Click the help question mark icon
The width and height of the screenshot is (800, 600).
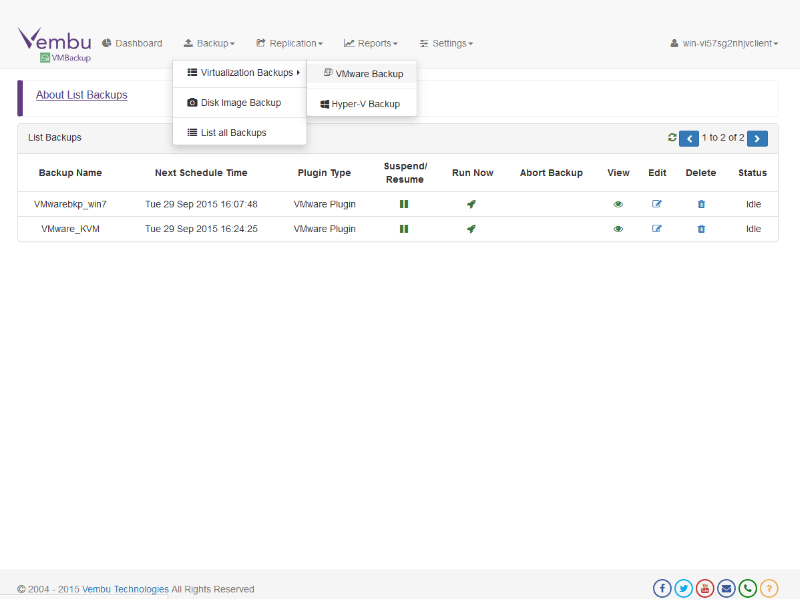coord(769,589)
